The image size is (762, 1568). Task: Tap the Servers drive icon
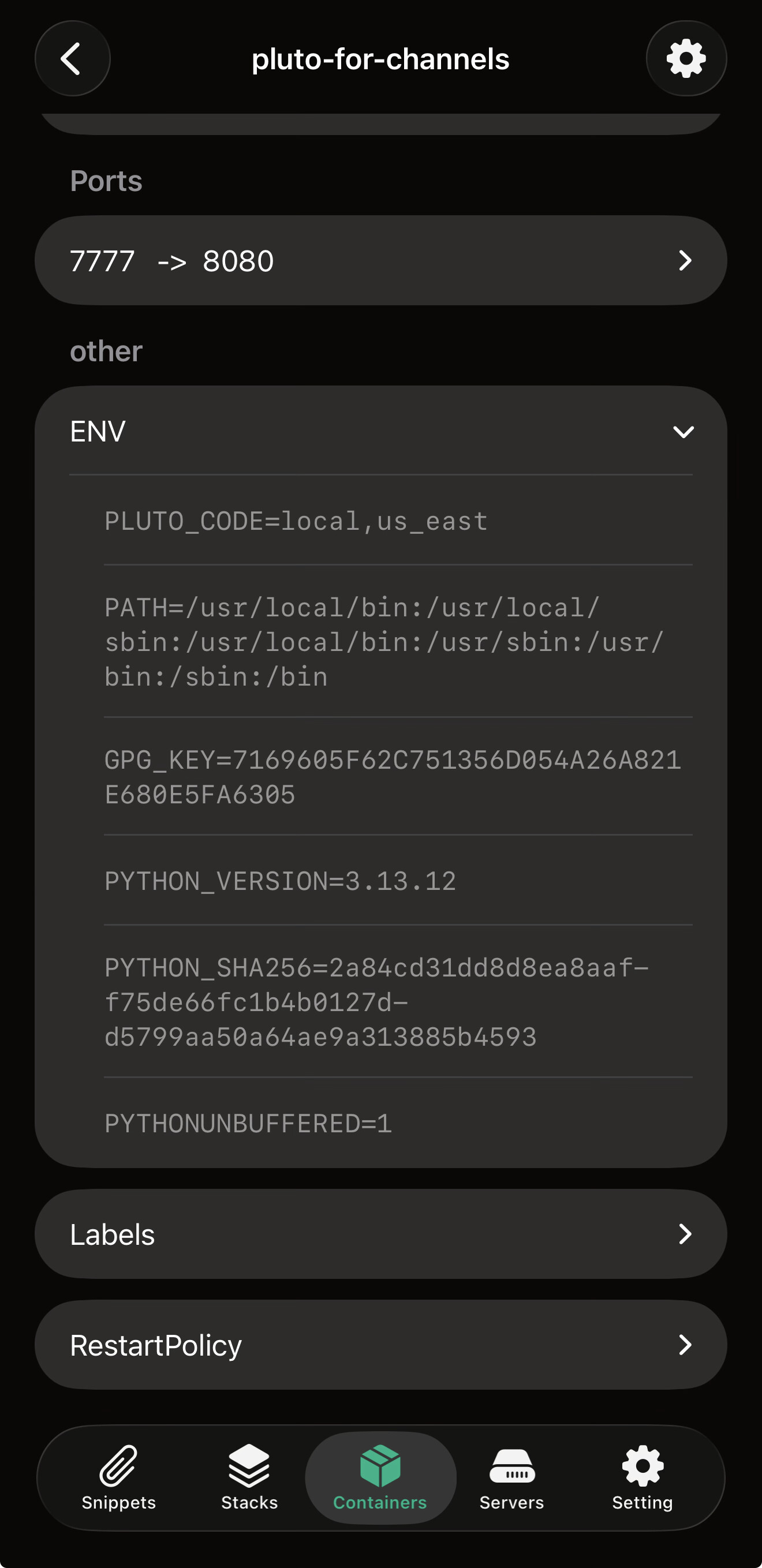[x=511, y=1465]
